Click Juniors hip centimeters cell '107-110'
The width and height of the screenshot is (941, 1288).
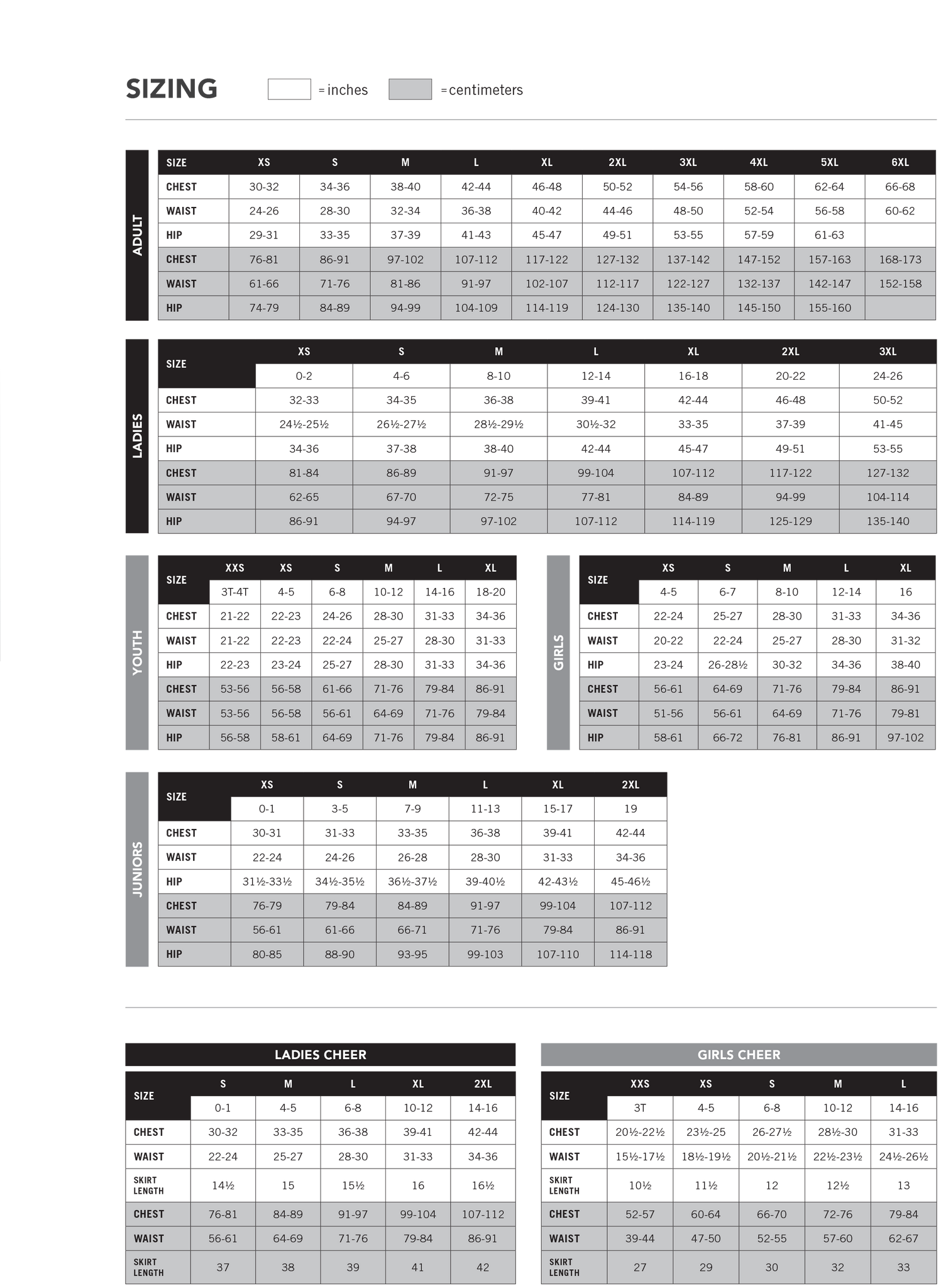click(558, 954)
